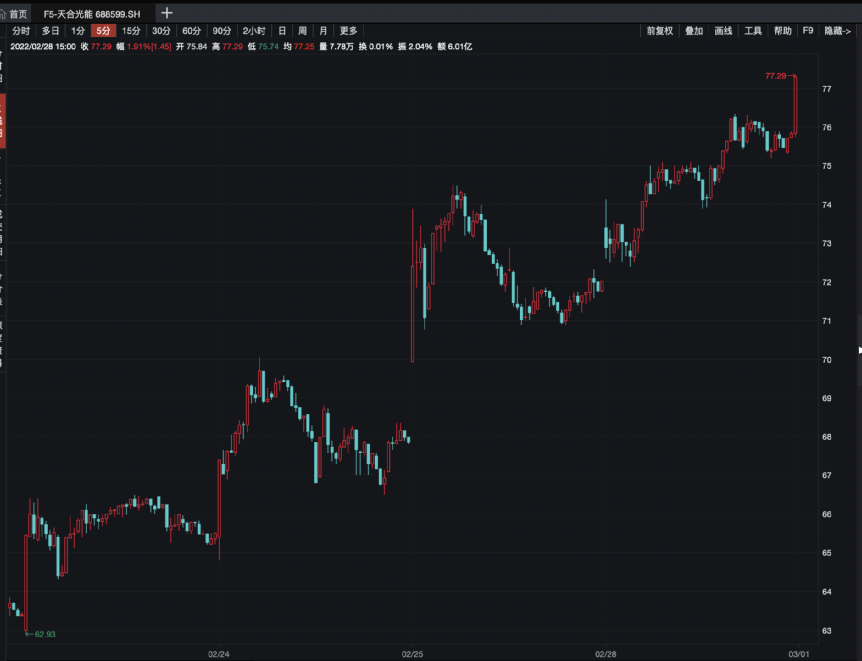Open a new tab with the plus icon
862x661 pixels.
click(167, 13)
